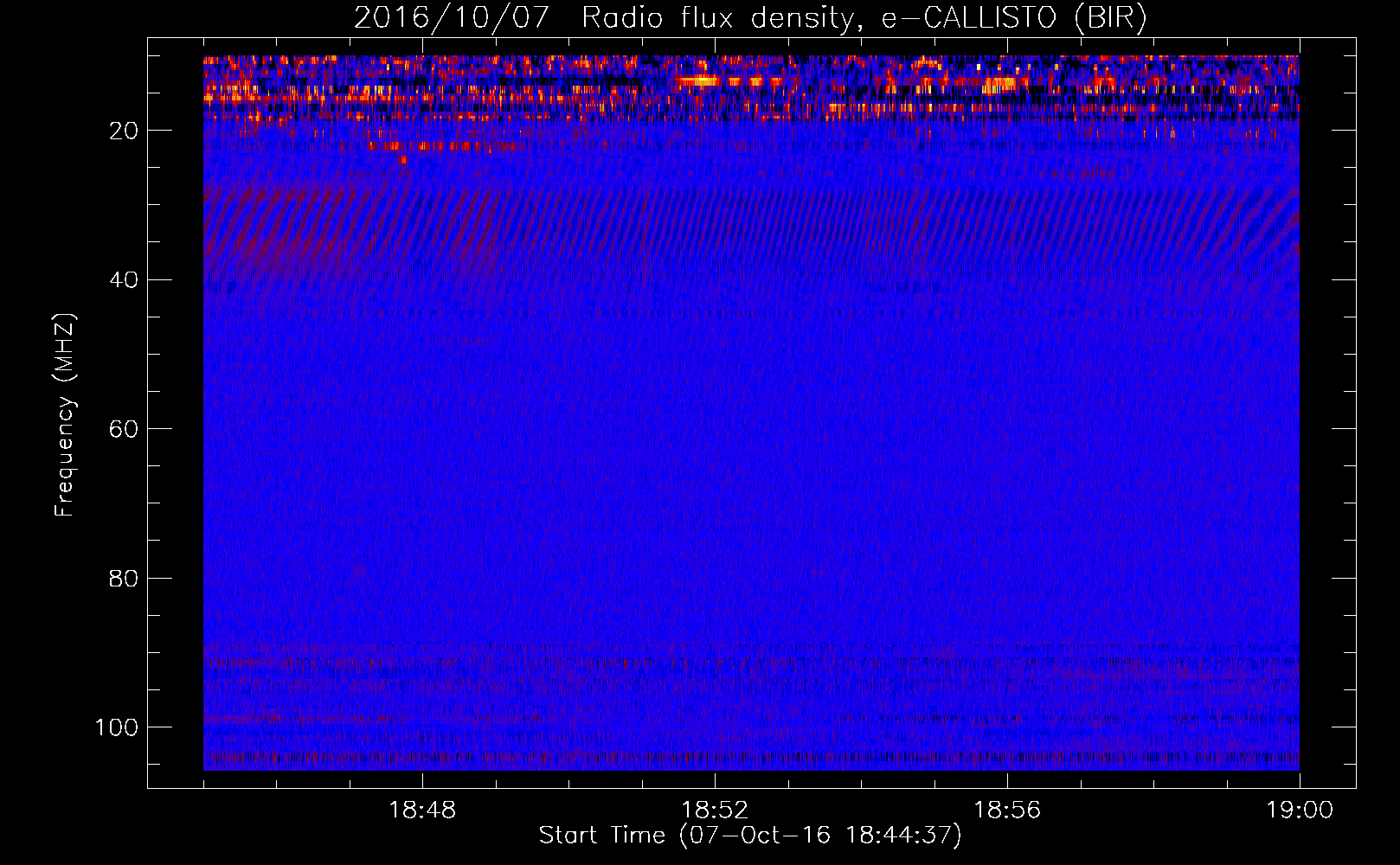
Task: Click the 18:48 time tick label
Action: (422, 810)
